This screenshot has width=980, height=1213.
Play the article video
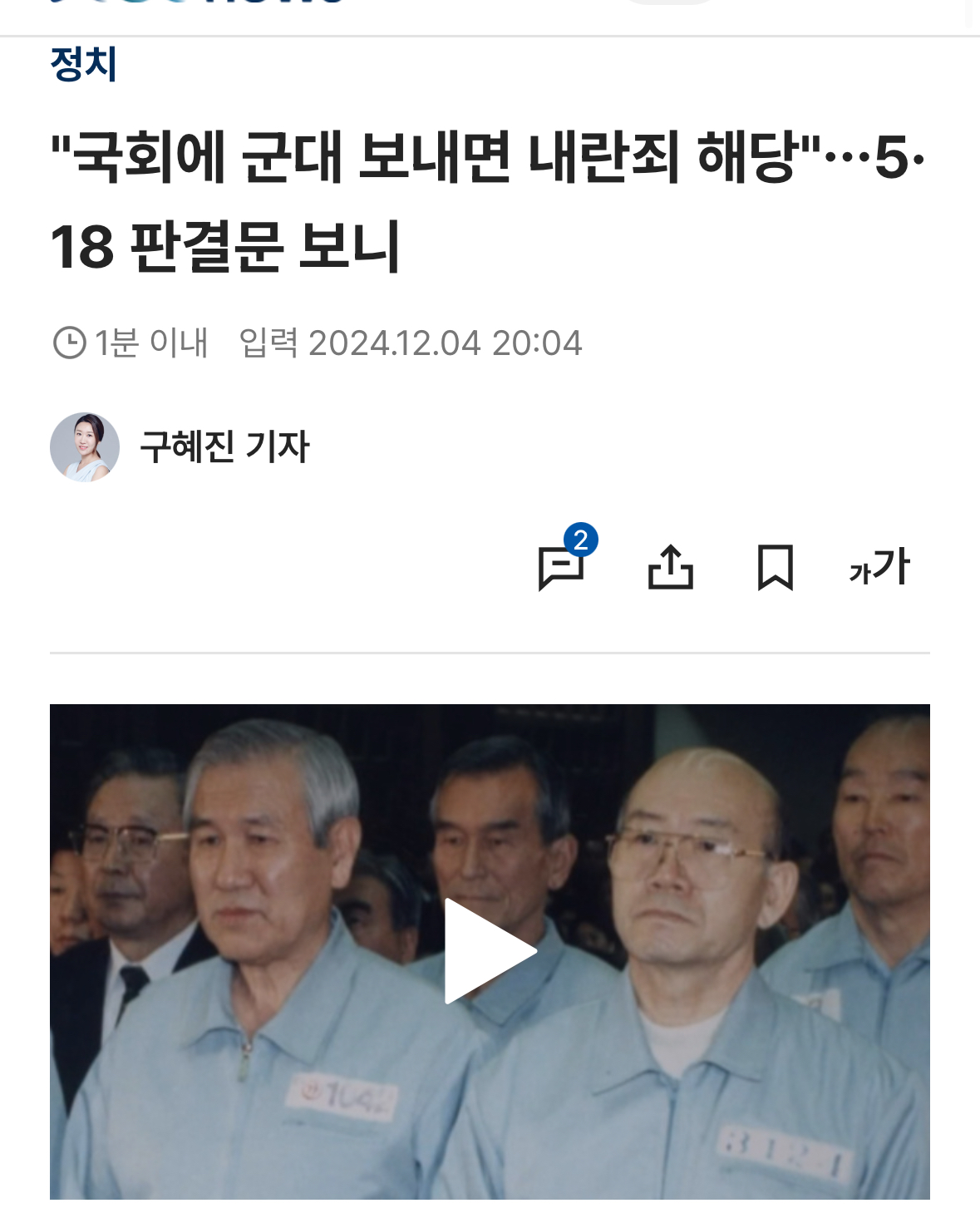tap(490, 951)
